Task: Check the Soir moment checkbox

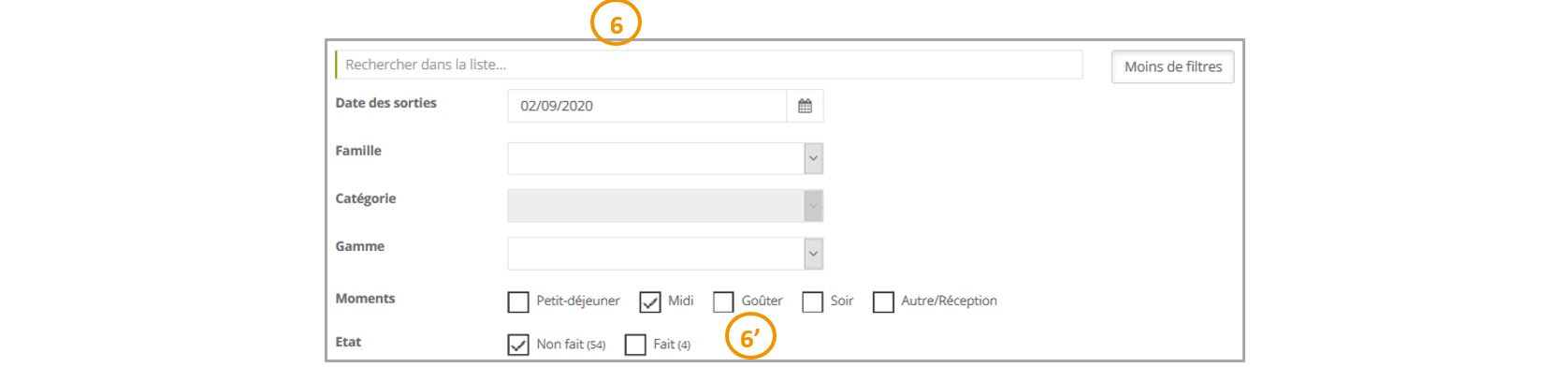Action: [x=813, y=301]
